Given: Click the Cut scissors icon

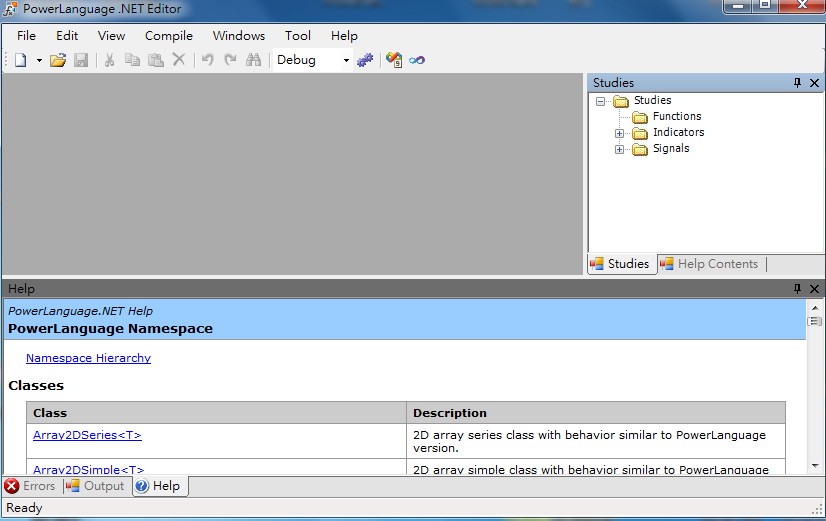Looking at the screenshot, I should 110,60.
